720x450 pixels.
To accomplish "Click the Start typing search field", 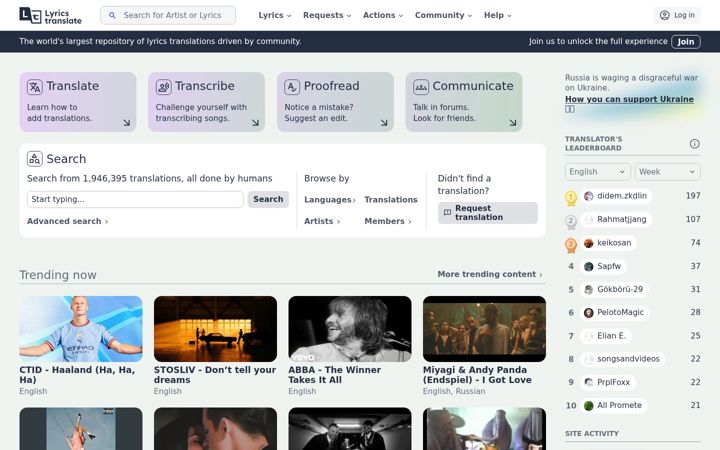I will pyautogui.click(x=135, y=199).
